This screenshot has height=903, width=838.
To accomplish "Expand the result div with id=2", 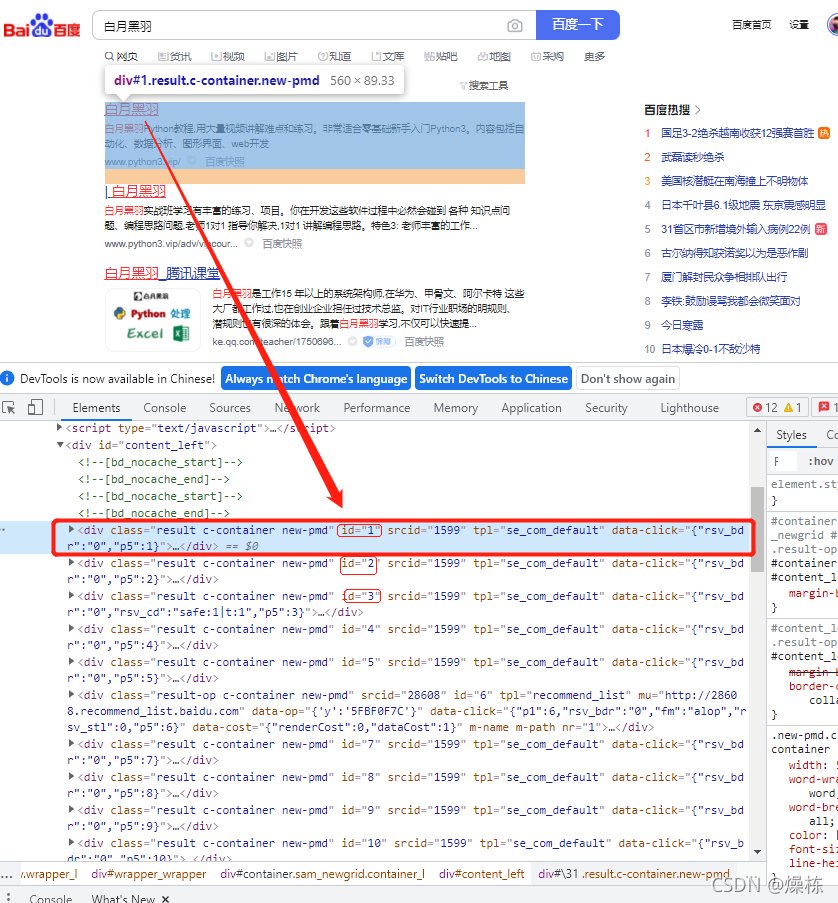I will [x=71, y=563].
